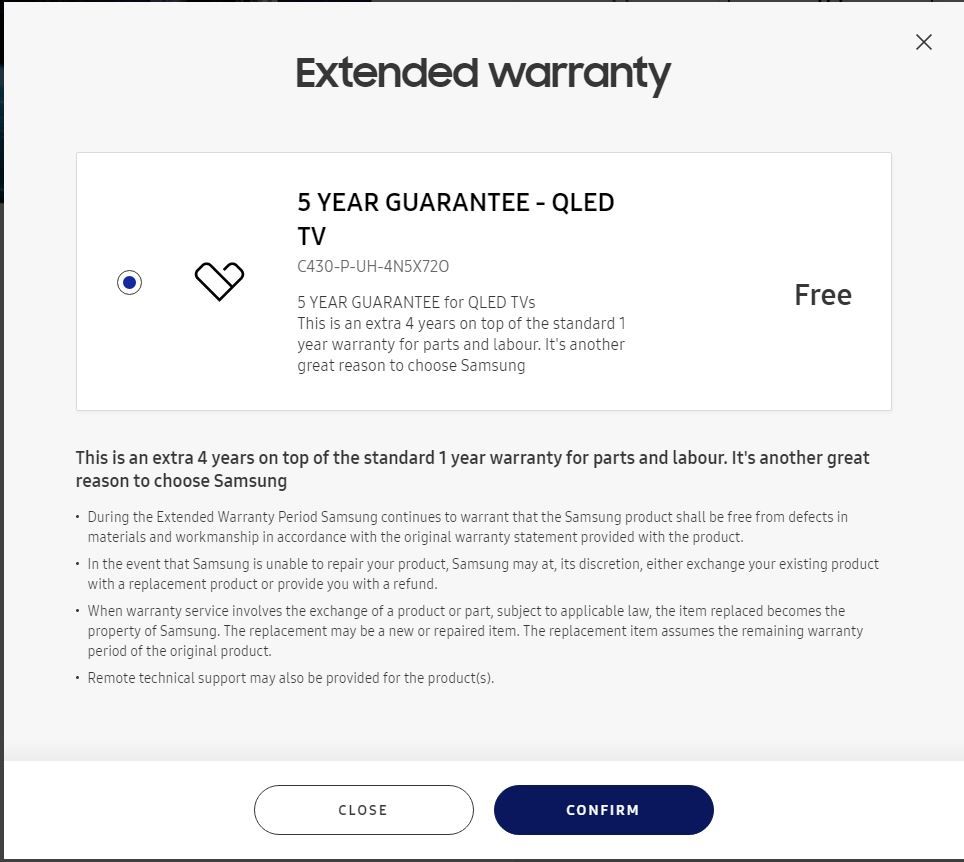Click the 'Extended warranty' heading

pos(482,73)
